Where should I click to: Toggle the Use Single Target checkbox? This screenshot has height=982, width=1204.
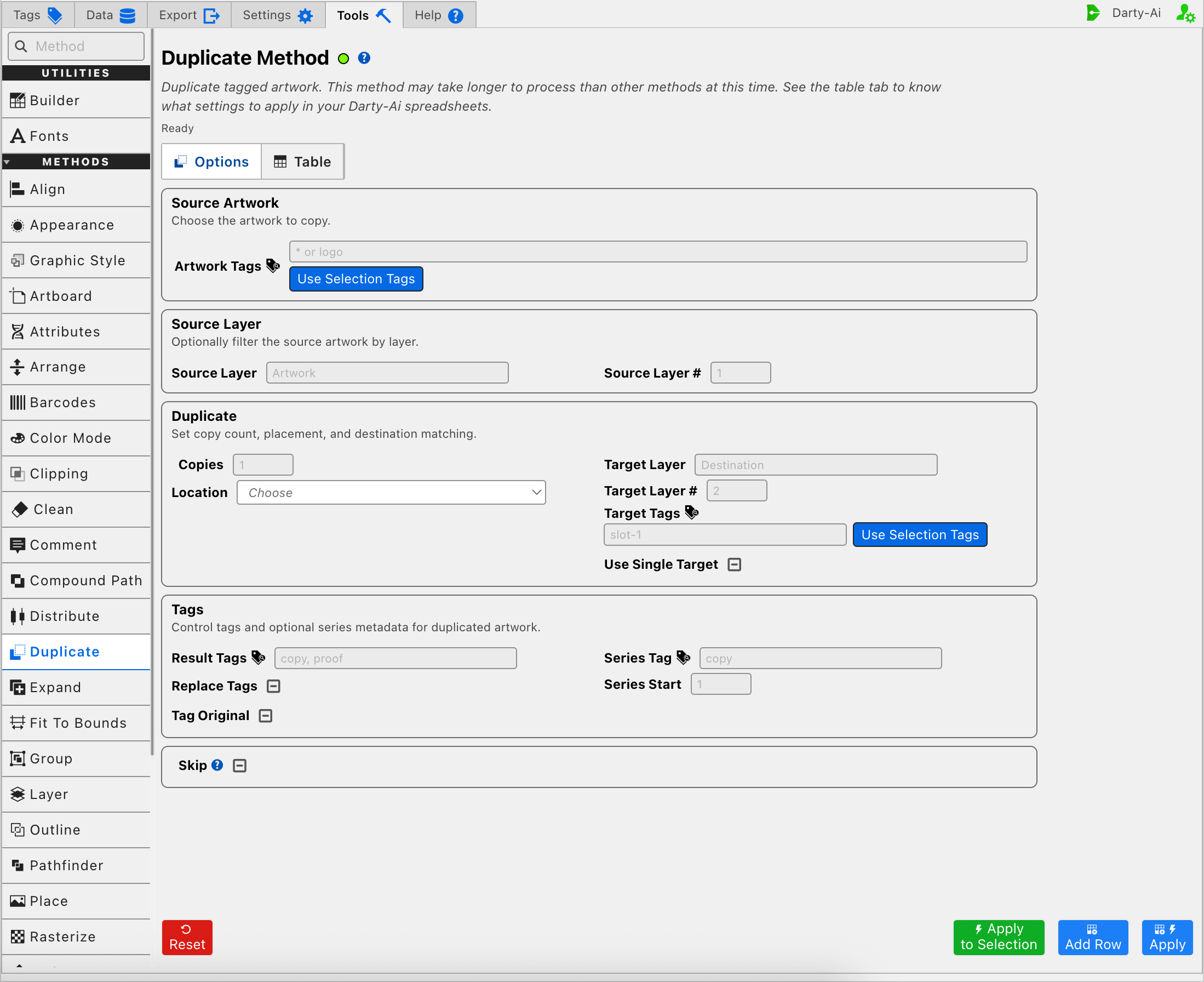[734, 564]
